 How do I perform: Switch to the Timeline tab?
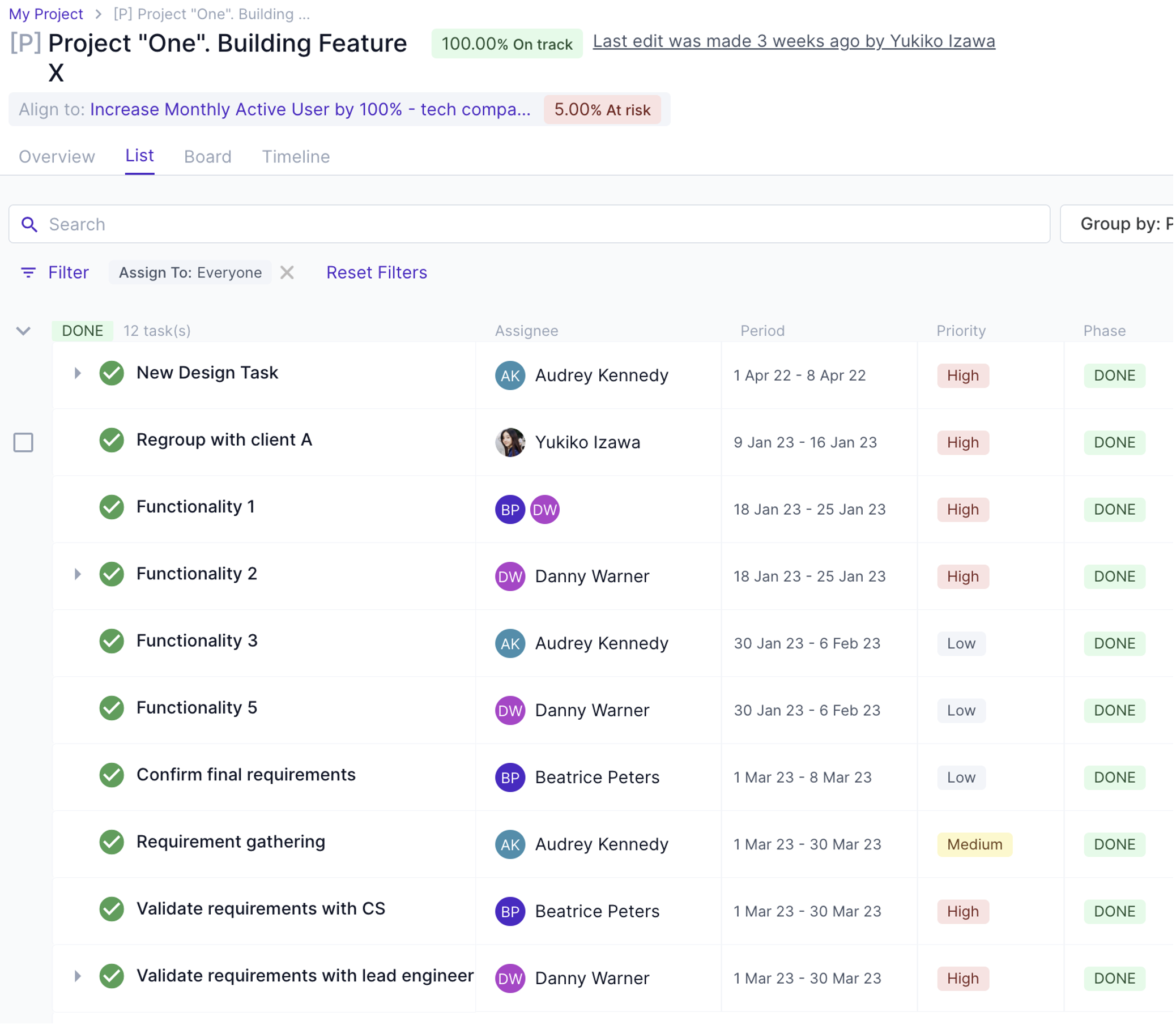296,157
